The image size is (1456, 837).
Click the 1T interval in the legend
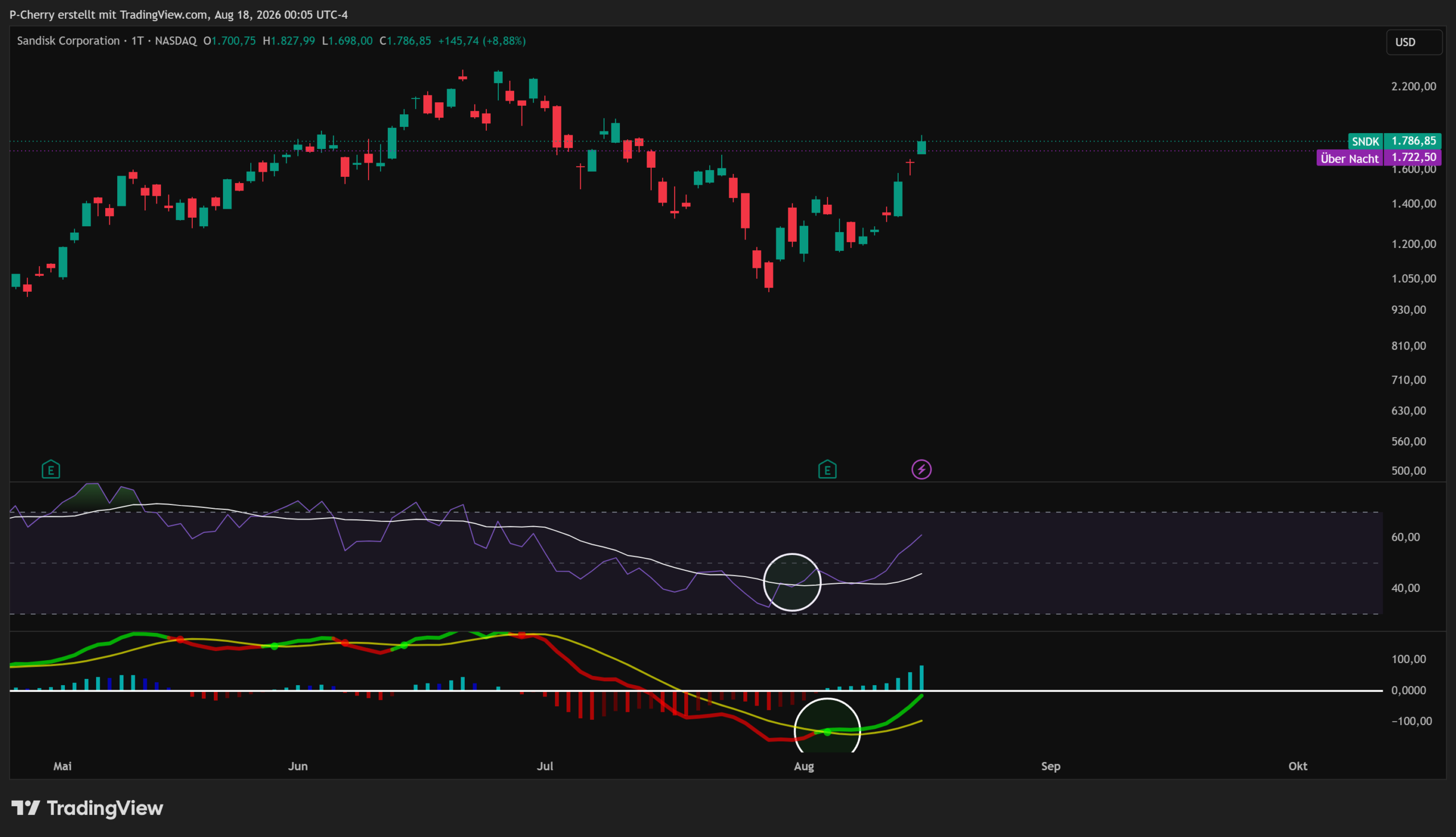click(138, 41)
